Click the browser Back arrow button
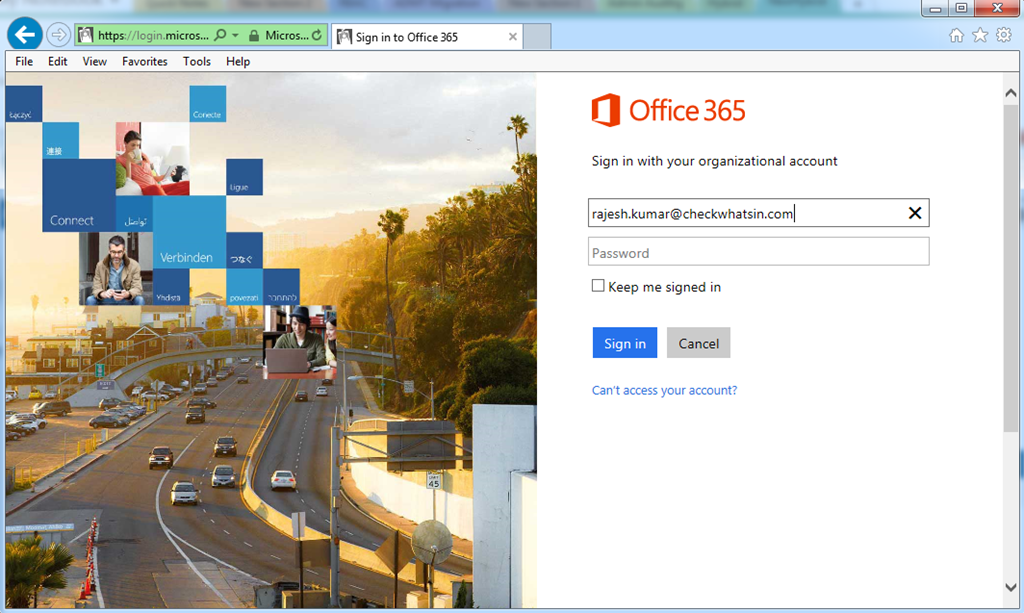Viewport: 1024px width, 613px height. tap(25, 34)
